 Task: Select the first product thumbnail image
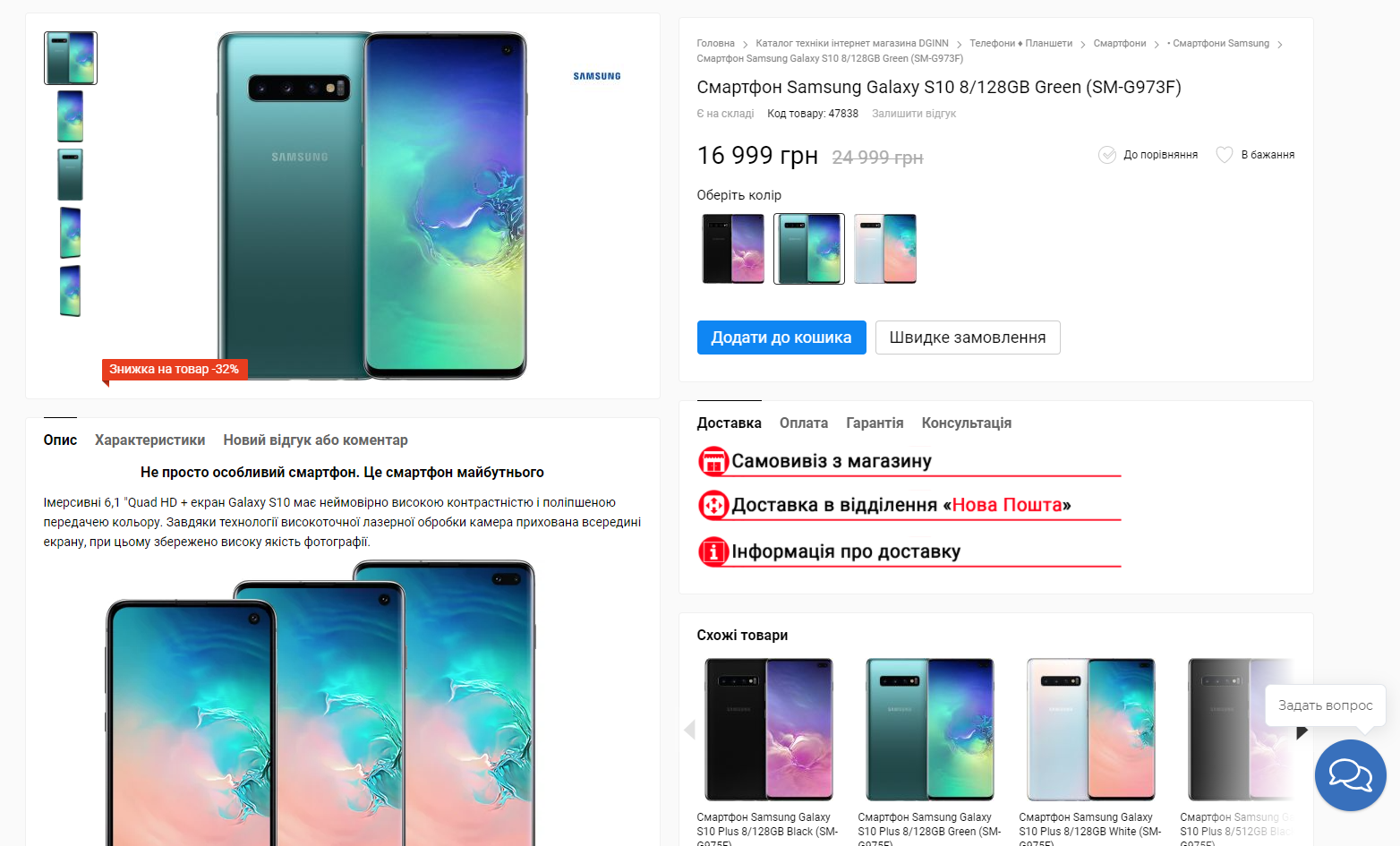tap(71, 58)
